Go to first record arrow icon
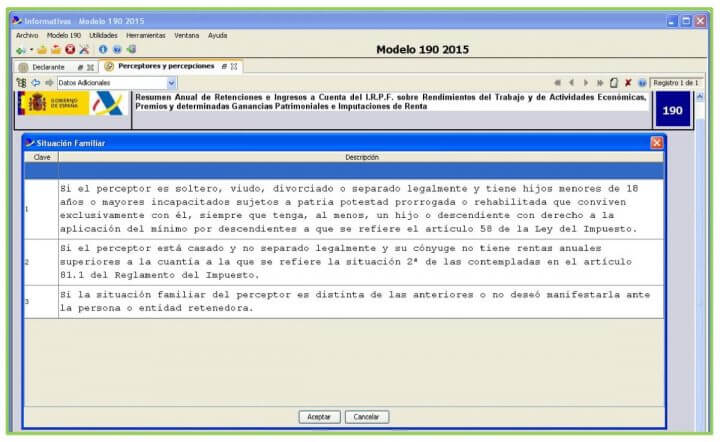Viewport: 720px width, 442px height. (557, 83)
